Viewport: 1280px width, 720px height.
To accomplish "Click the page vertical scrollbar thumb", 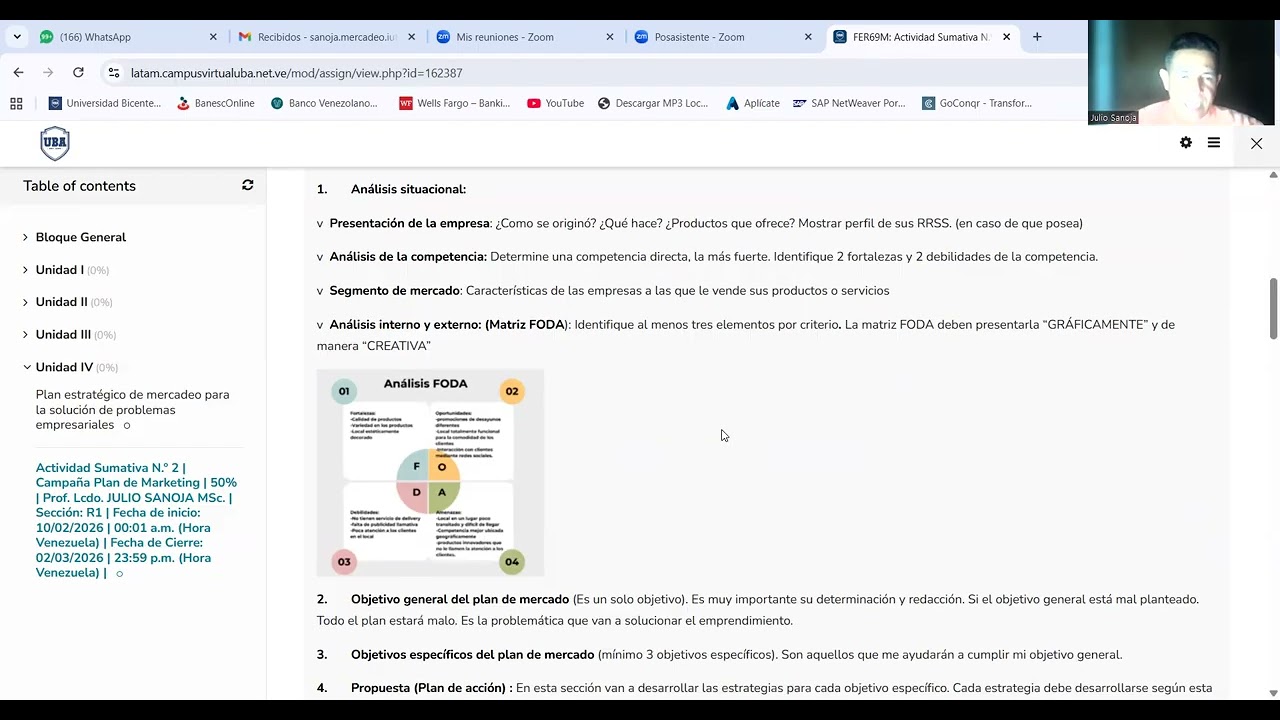I will (1273, 309).
